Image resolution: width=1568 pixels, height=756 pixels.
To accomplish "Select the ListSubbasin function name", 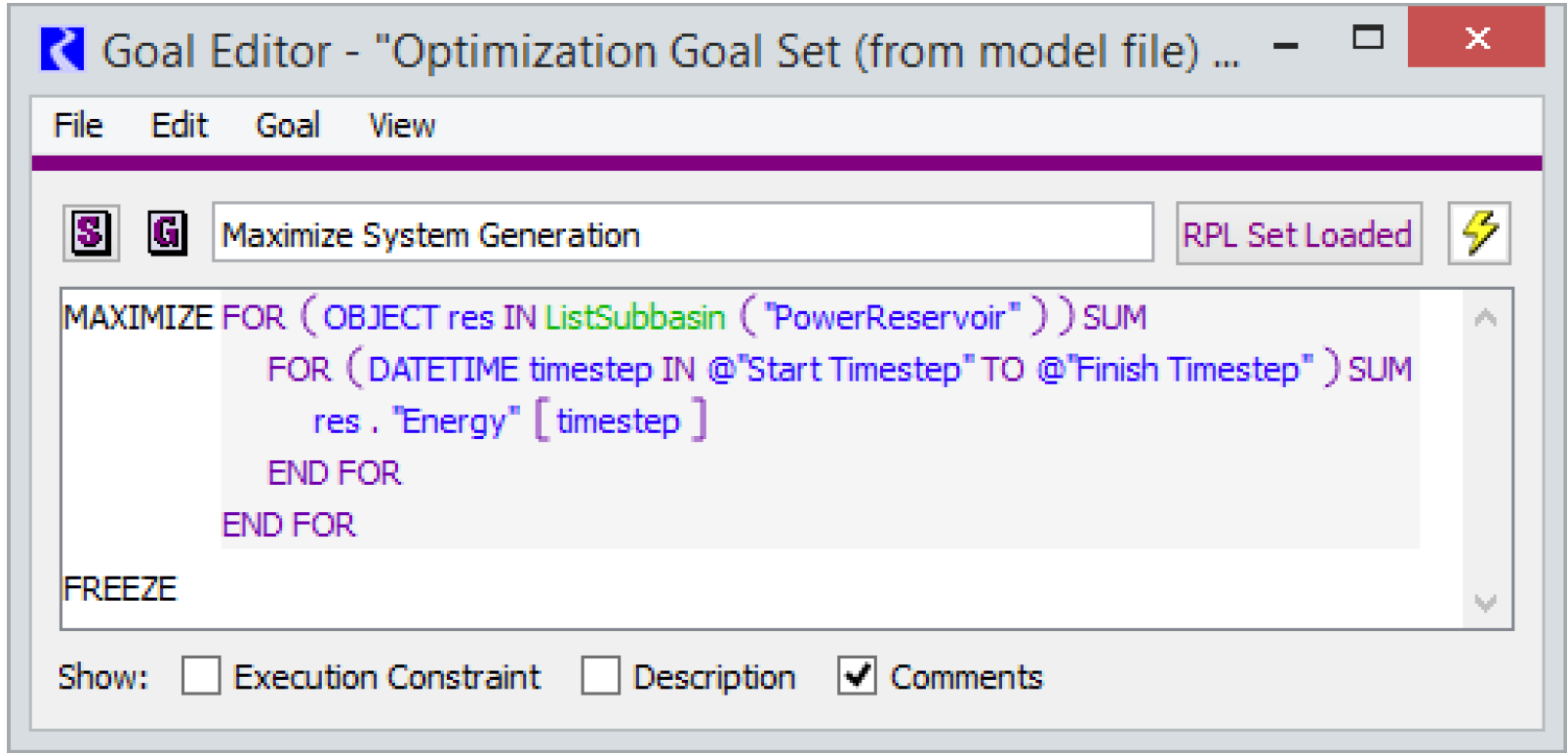I will [x=635, y=318].
